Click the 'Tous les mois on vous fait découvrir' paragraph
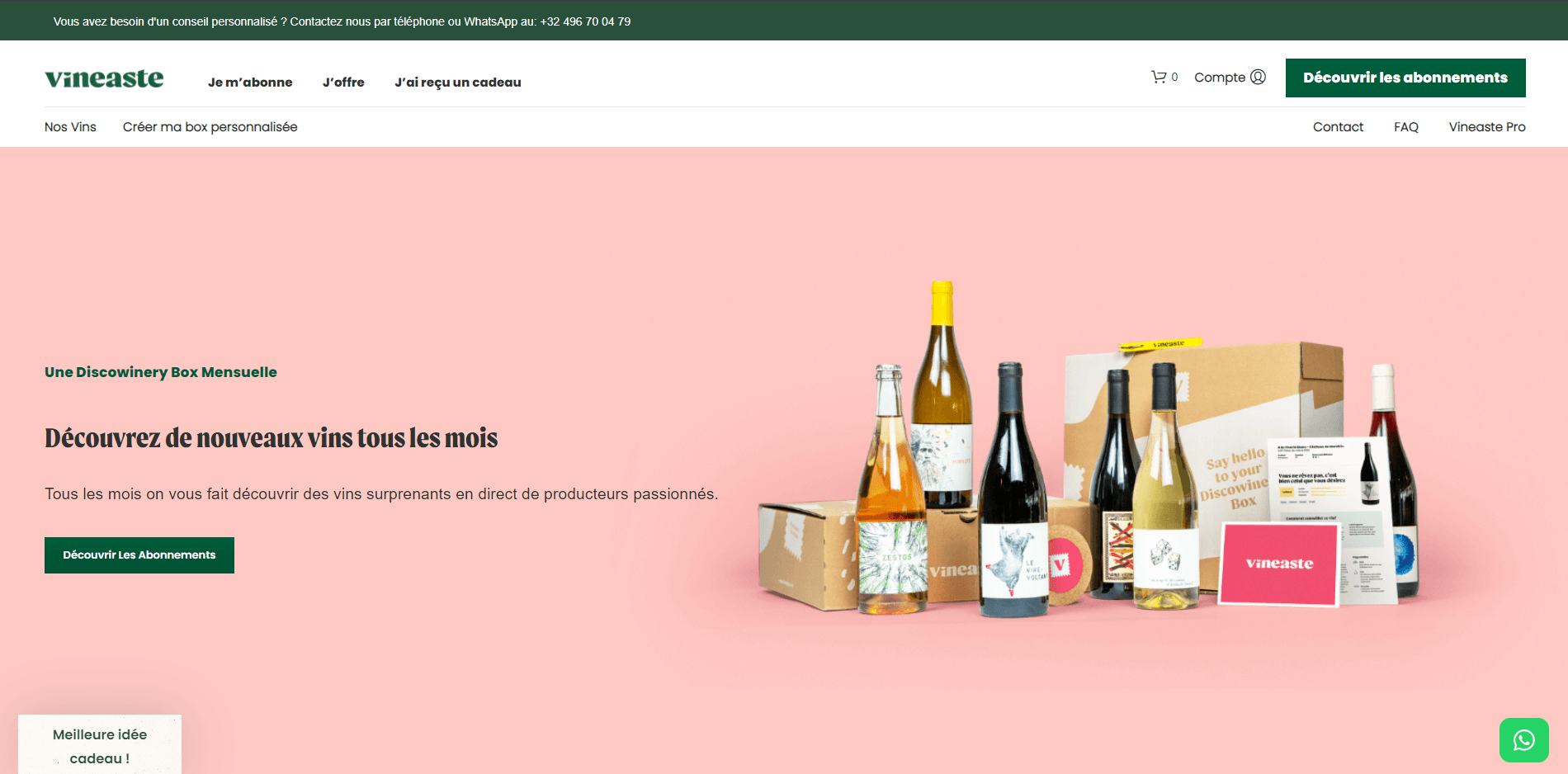Screen dimensions: 1568x774 [x=381, y=494]
